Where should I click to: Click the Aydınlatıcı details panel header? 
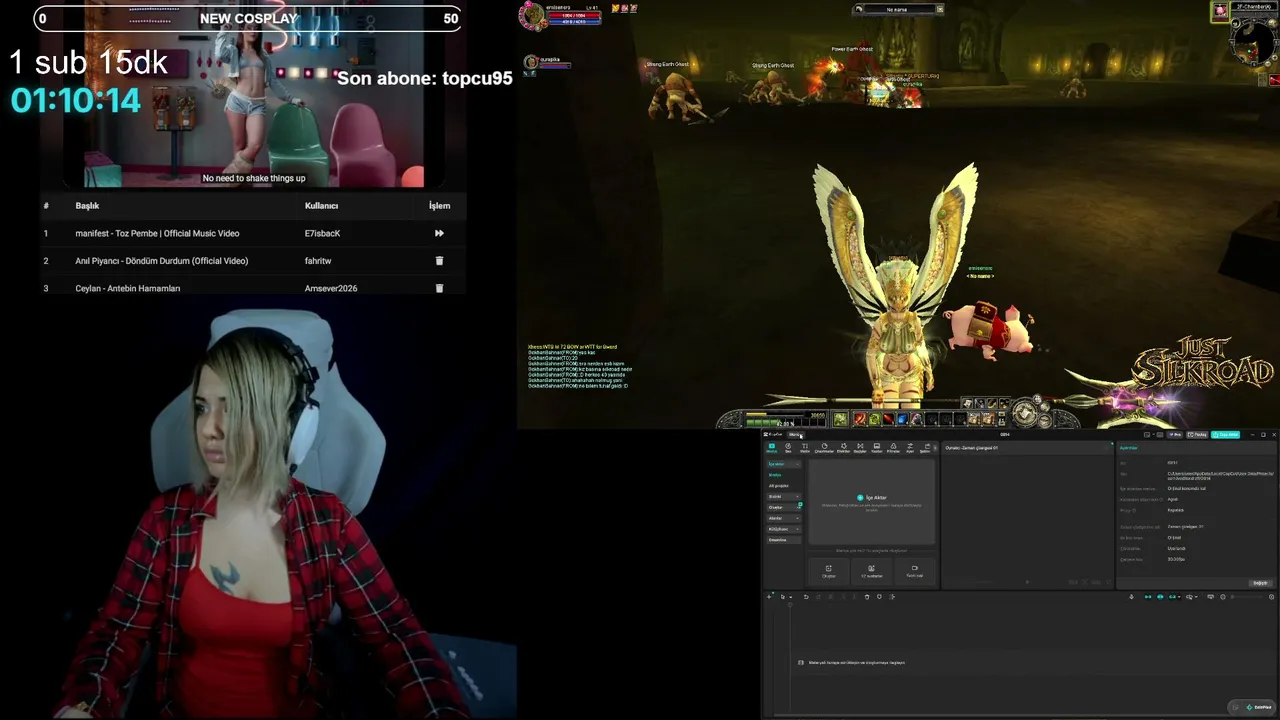coord(1129,448)
